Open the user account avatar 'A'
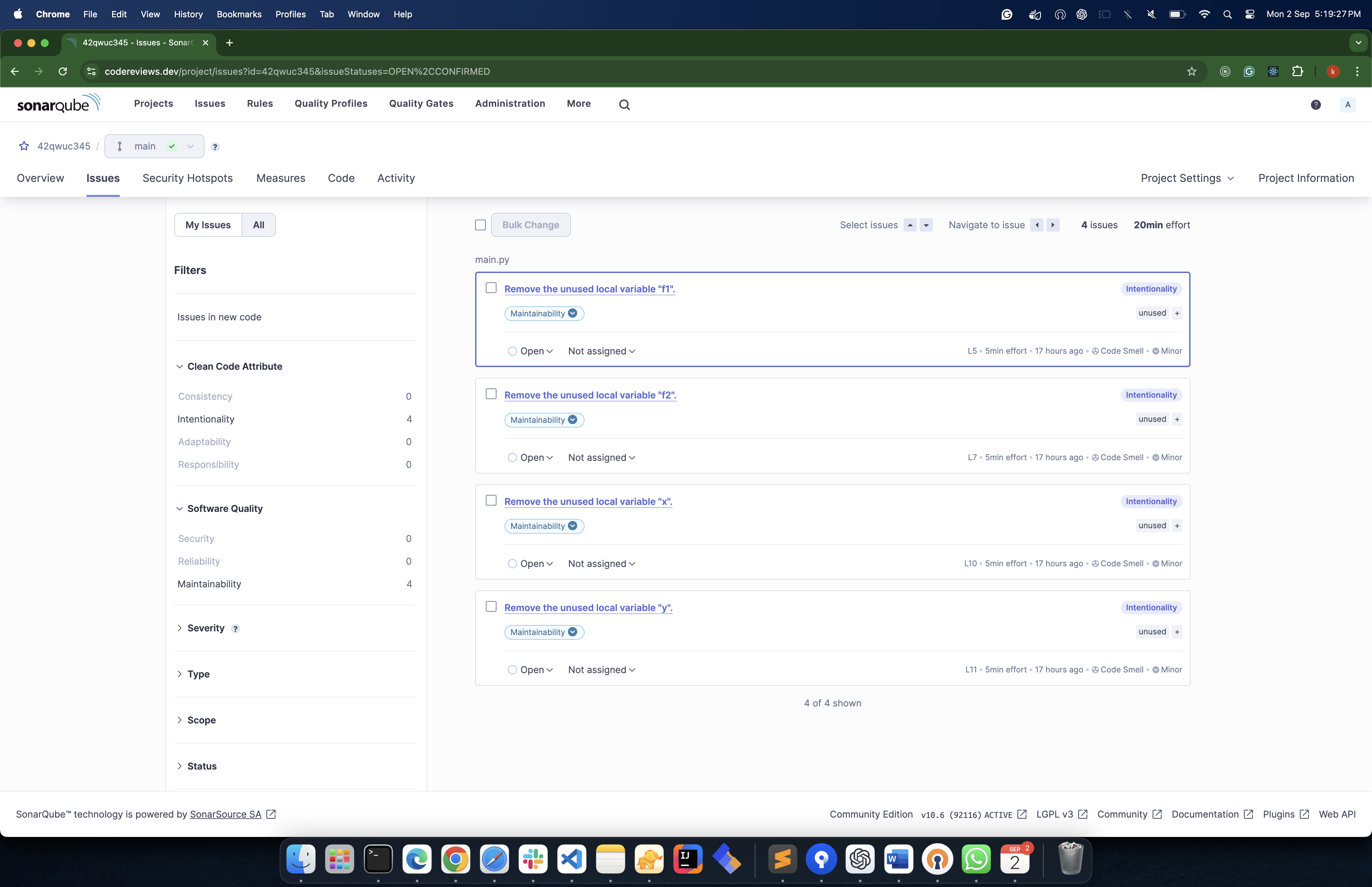Viewport: 1372px width, 887px height. pyautogui.click(x=1347, y=104)
